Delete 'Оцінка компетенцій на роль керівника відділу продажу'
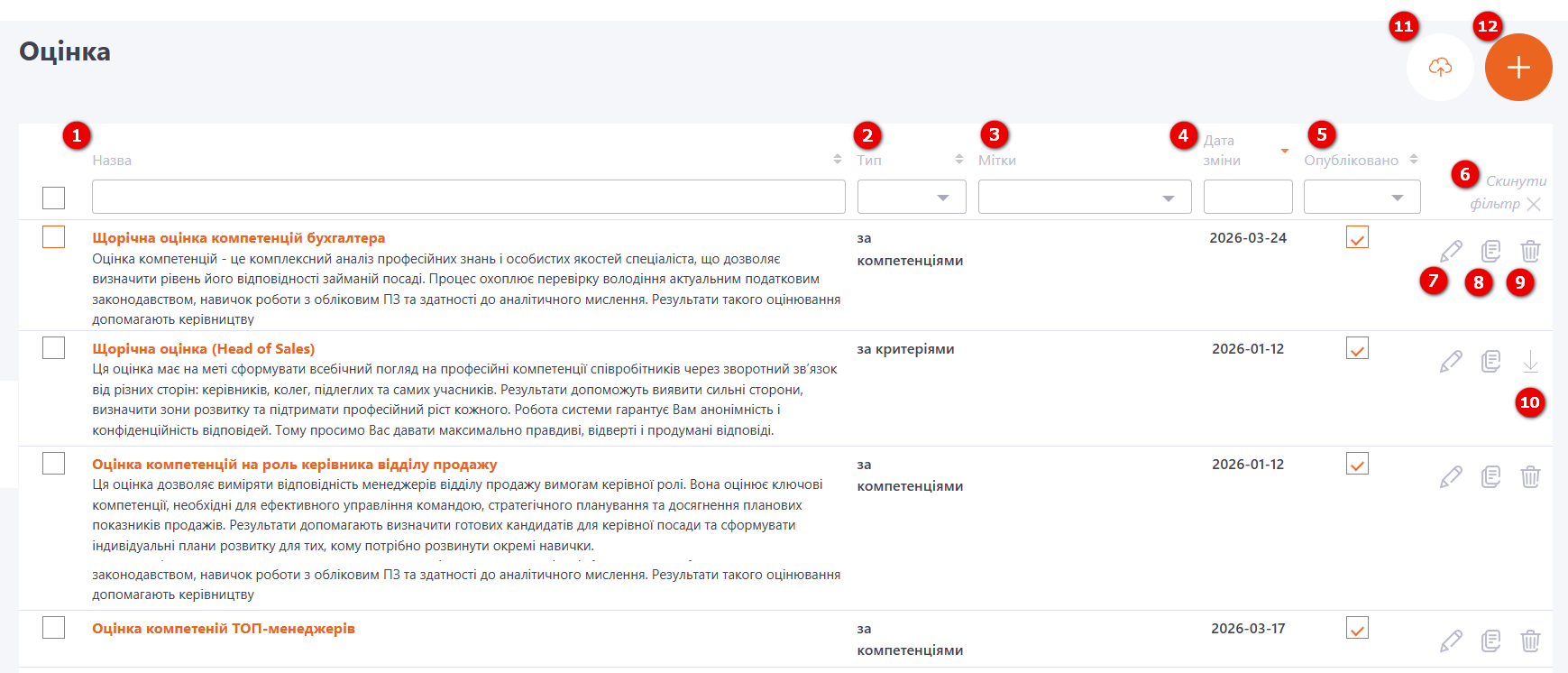Screen dimensions: 1568x673 click(1530, 476)
